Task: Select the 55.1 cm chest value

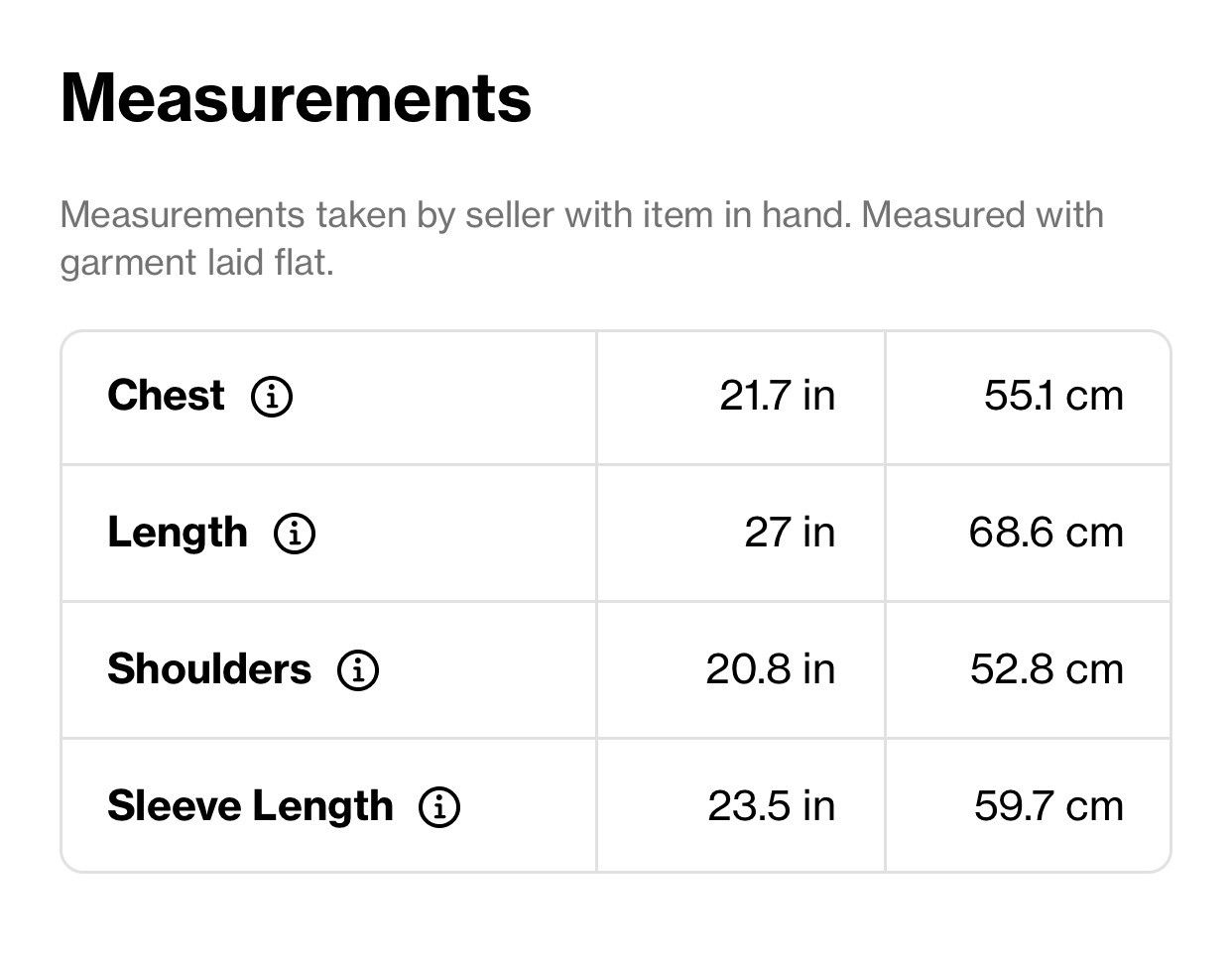Action: tap(1053, 396)
